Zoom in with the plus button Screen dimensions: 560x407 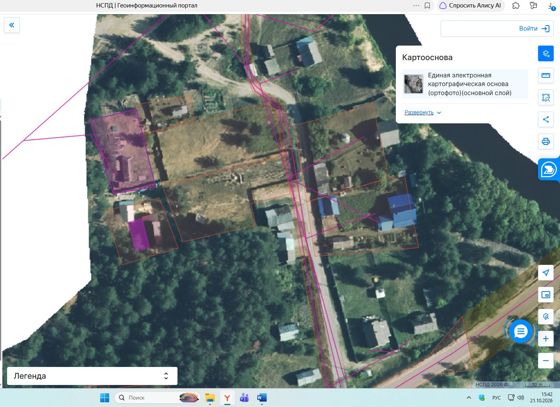545,338
